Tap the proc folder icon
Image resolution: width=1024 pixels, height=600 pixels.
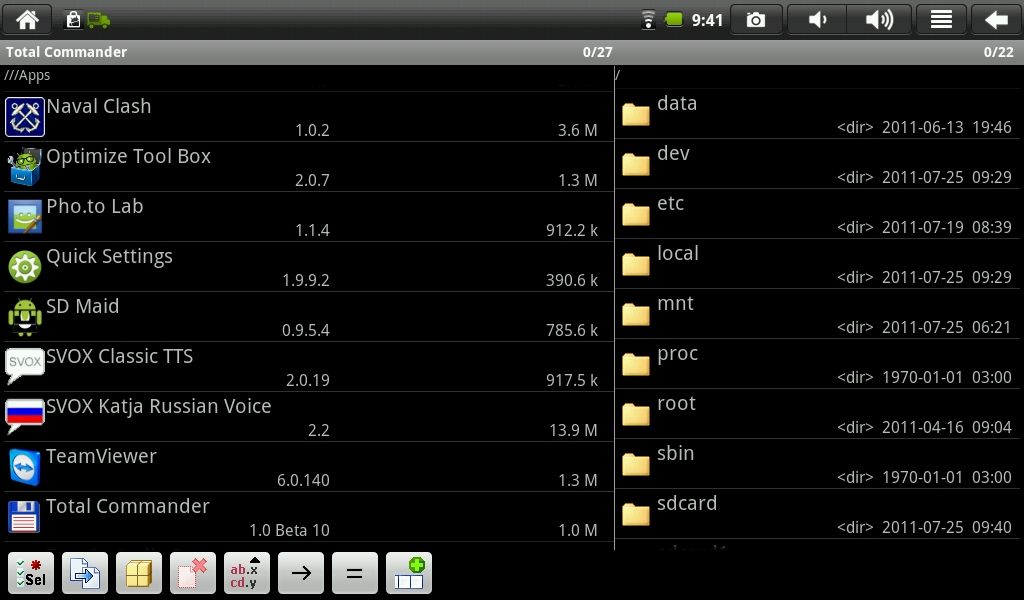tap(635, 364)
